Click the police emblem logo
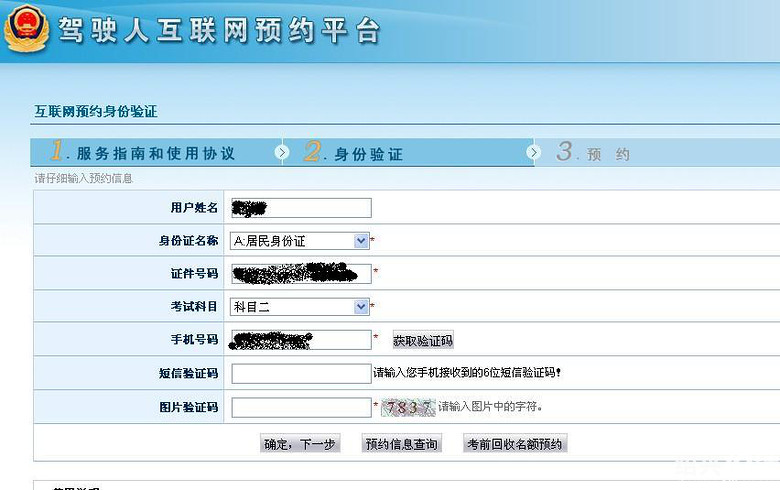 27,28
